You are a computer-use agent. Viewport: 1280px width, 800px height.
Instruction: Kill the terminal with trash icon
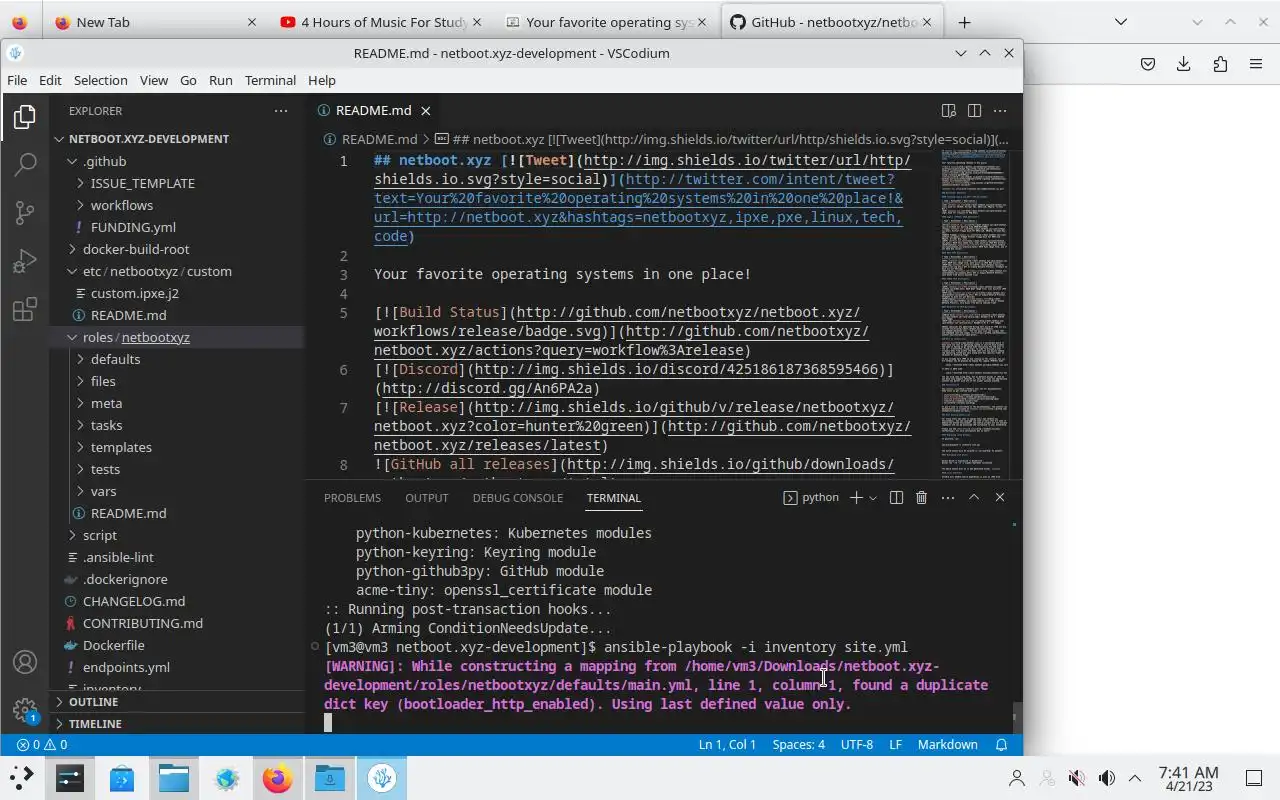tap(922, 498)
